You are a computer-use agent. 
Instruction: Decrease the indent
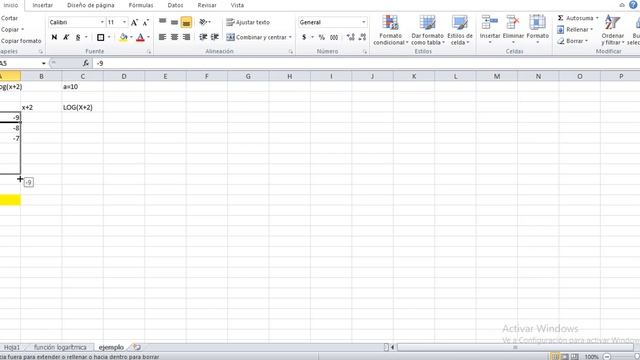click(203, 37)
